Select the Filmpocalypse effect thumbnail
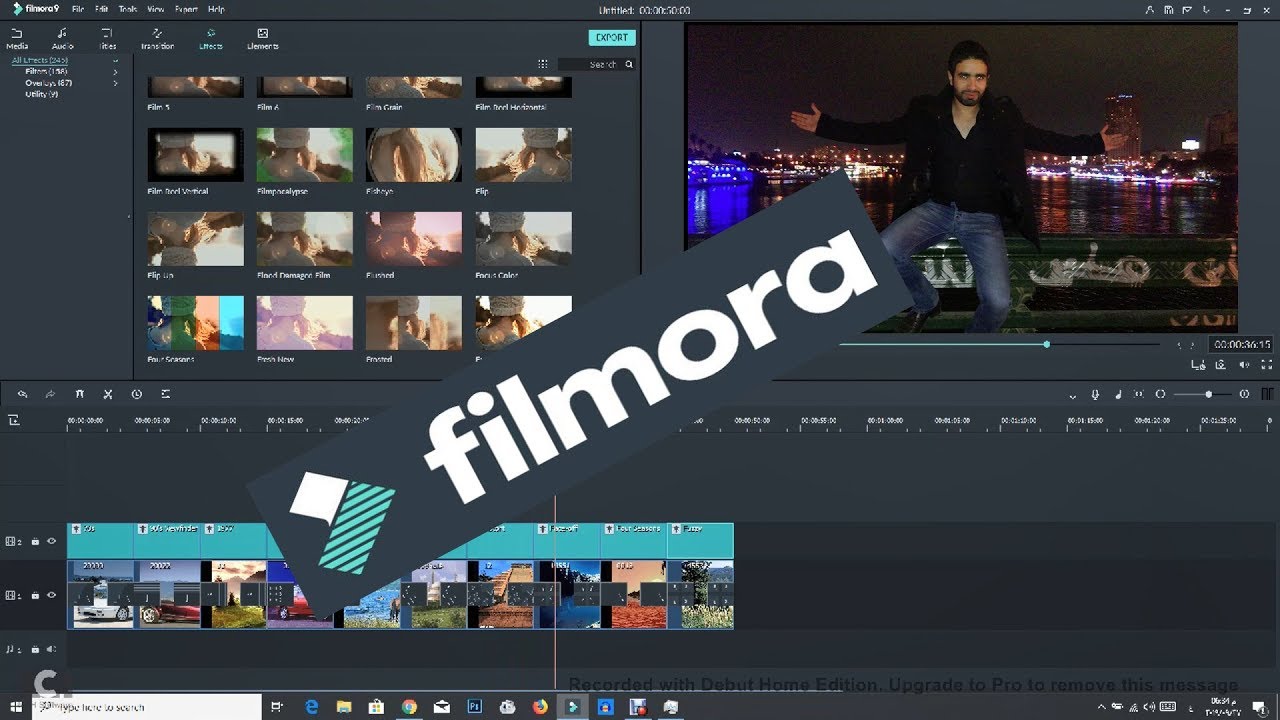The width and height of the screenshot is (1280, 720). (x=304, y=154)
